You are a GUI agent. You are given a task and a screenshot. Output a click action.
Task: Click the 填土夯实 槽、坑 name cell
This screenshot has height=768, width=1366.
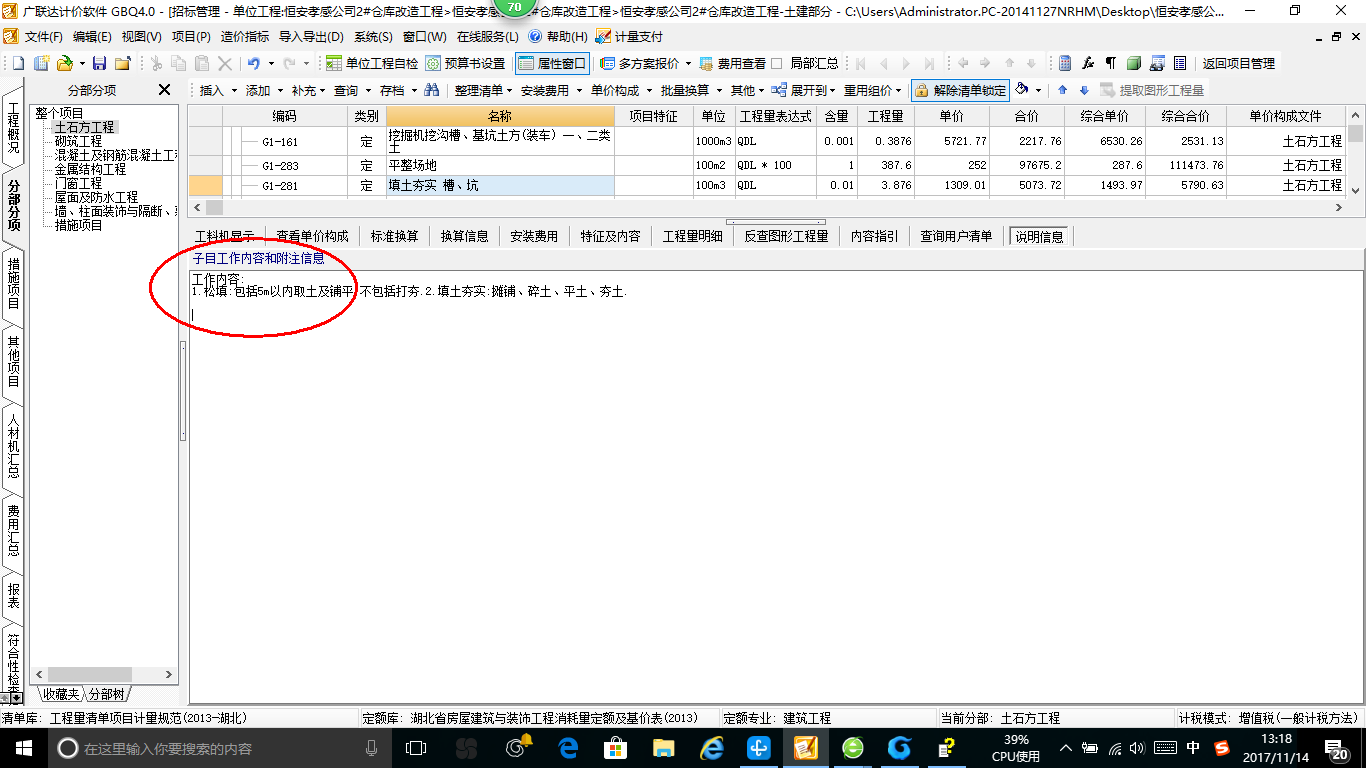(500, 185)
